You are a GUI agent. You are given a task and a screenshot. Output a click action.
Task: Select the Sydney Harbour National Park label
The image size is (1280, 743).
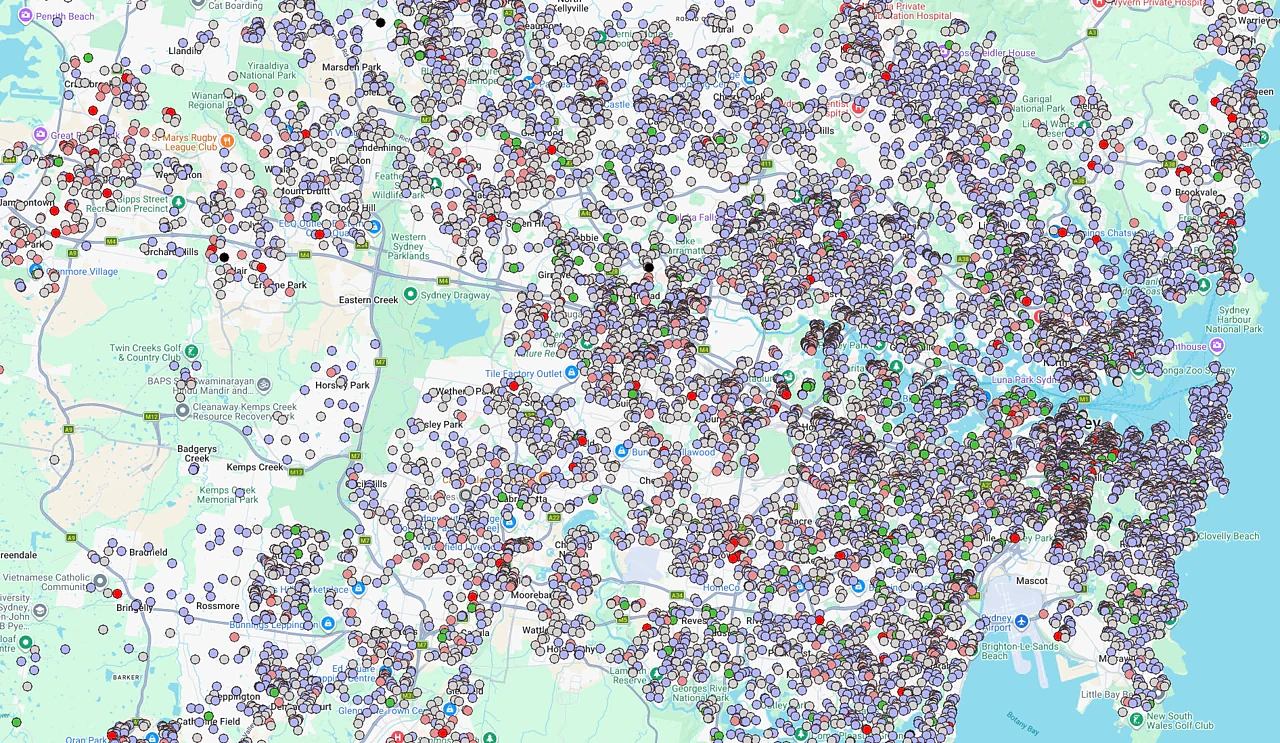pos(1234,318)
